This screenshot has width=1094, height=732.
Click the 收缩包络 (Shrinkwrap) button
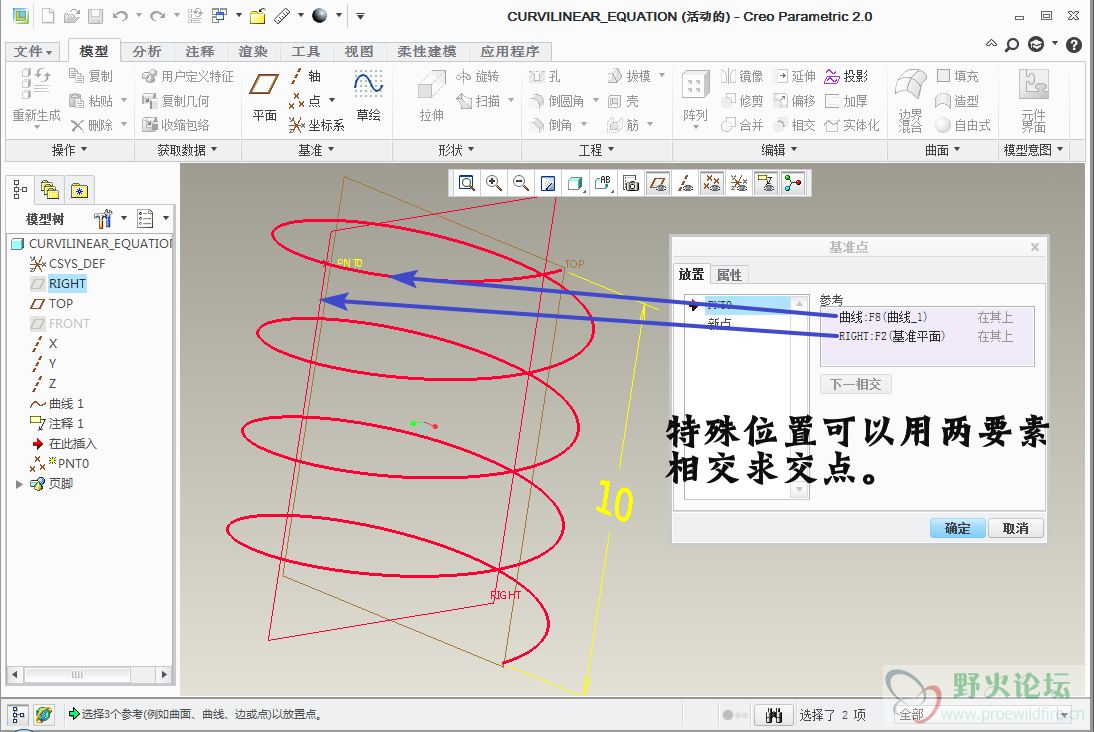[176, 125]
